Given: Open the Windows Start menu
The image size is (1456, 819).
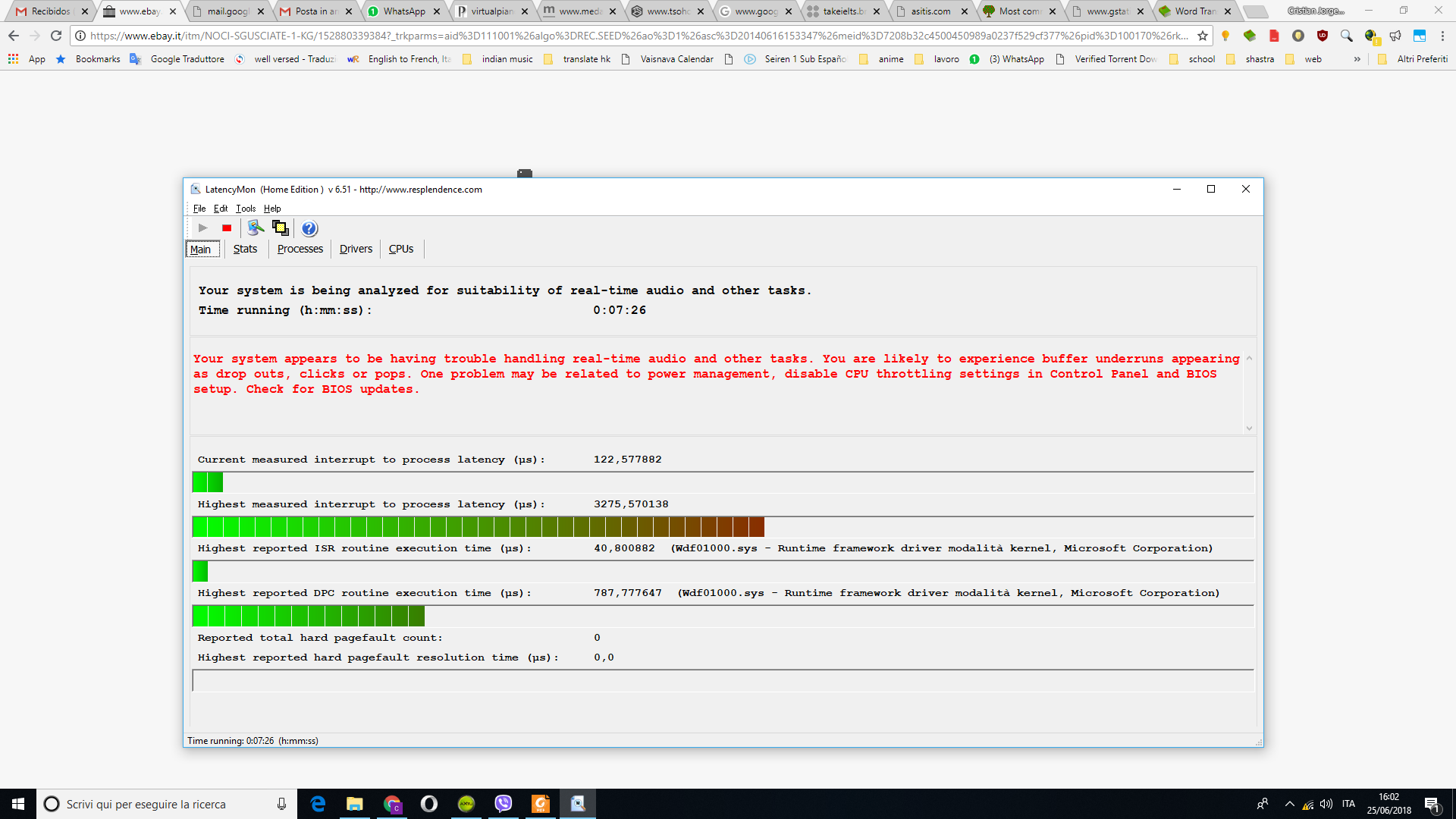Looking at the screenshot, I should (18, 804).
